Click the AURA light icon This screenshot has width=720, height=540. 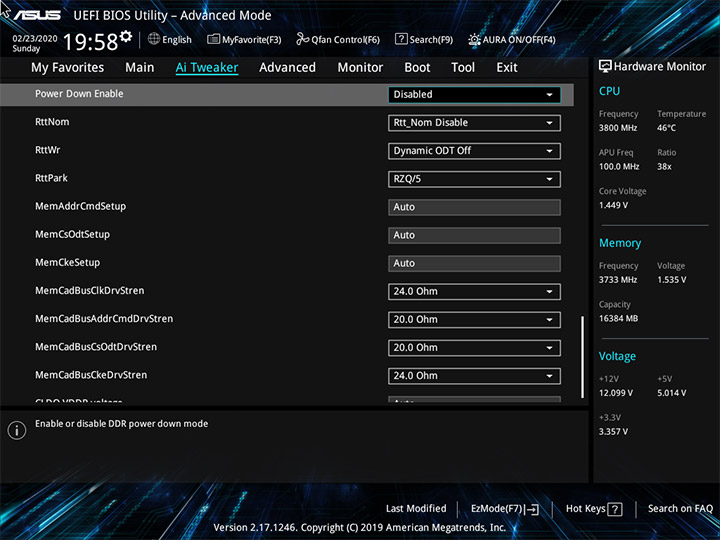click(474, 39)
